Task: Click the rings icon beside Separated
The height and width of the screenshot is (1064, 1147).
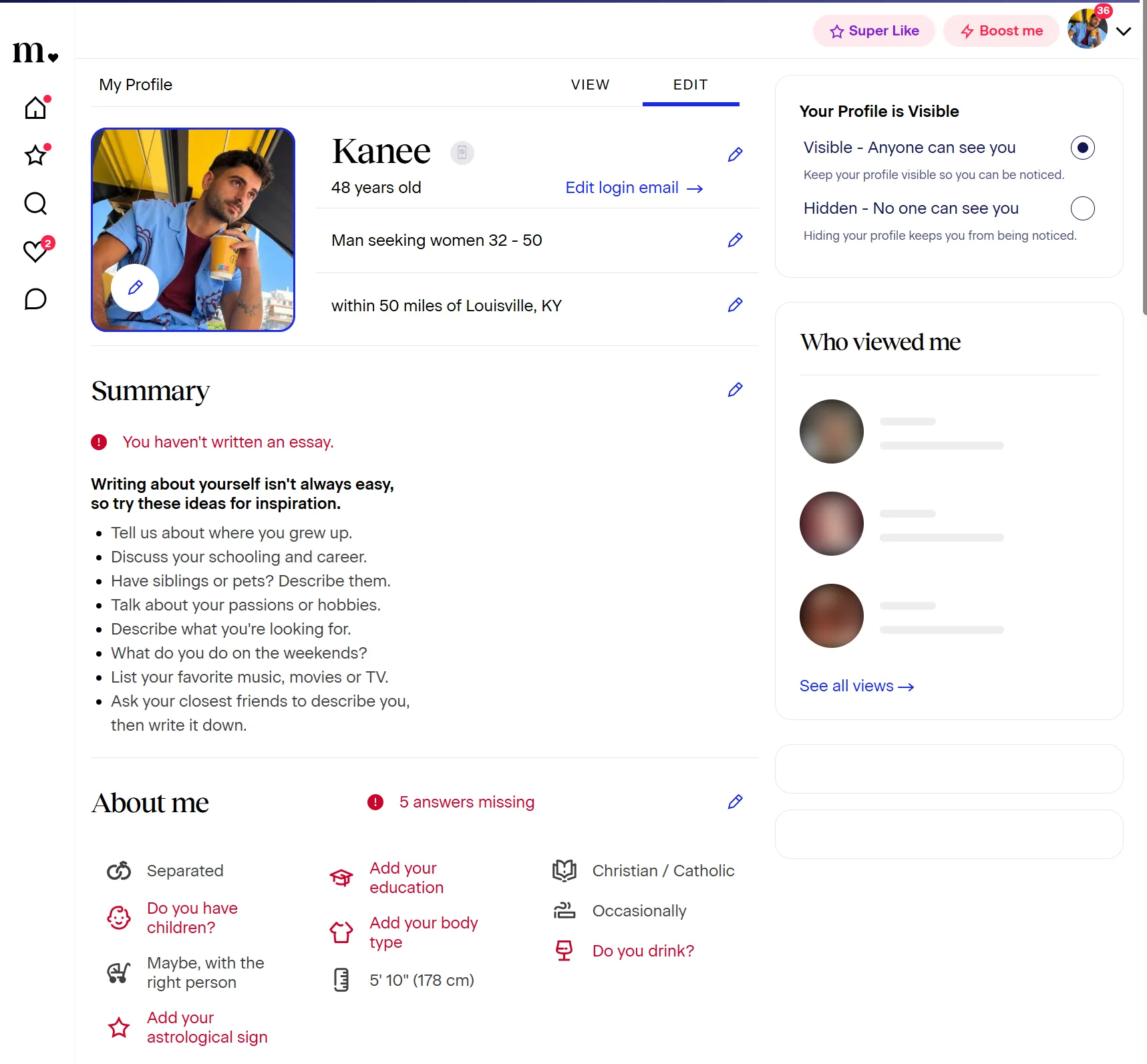Action: point(119,871)
